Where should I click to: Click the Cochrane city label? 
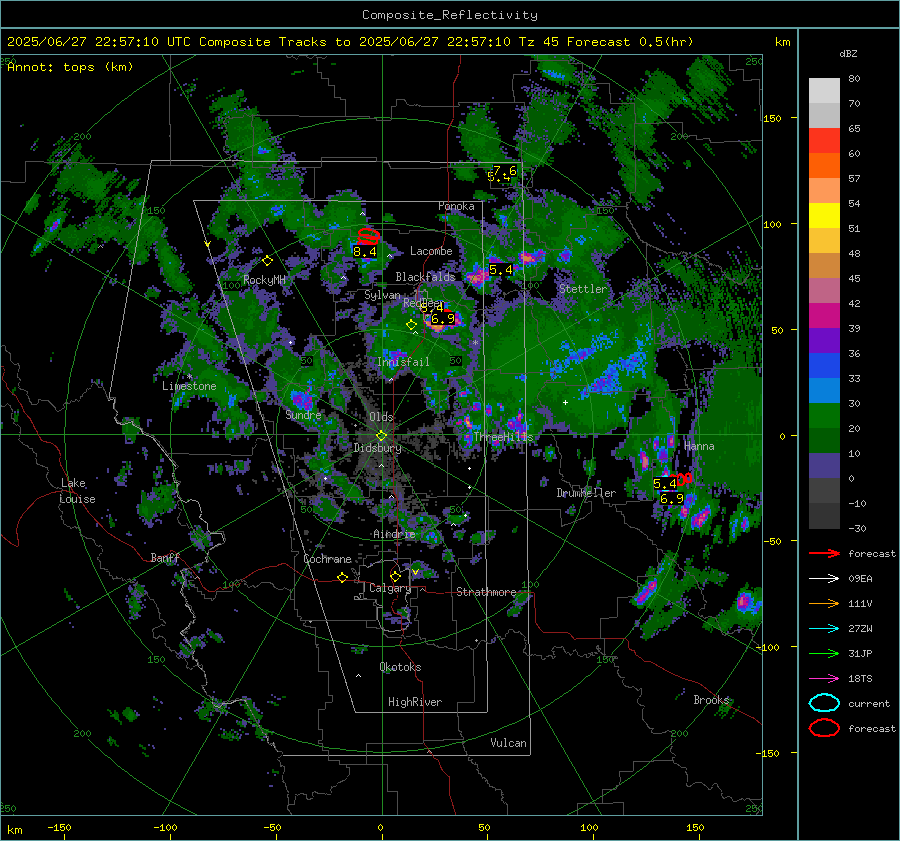[327, 559]
